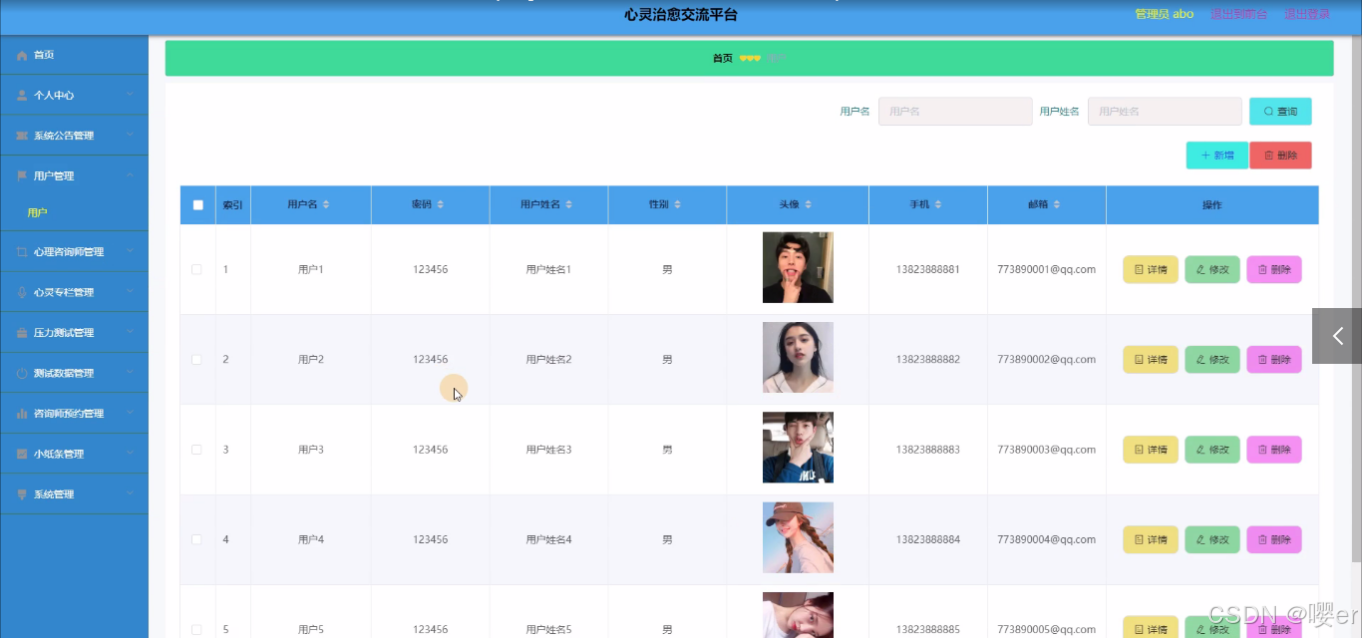Expand the 心灵专栏管理 chevron
This screenshot has width=1362, height=638.
(x=130, y=292)
